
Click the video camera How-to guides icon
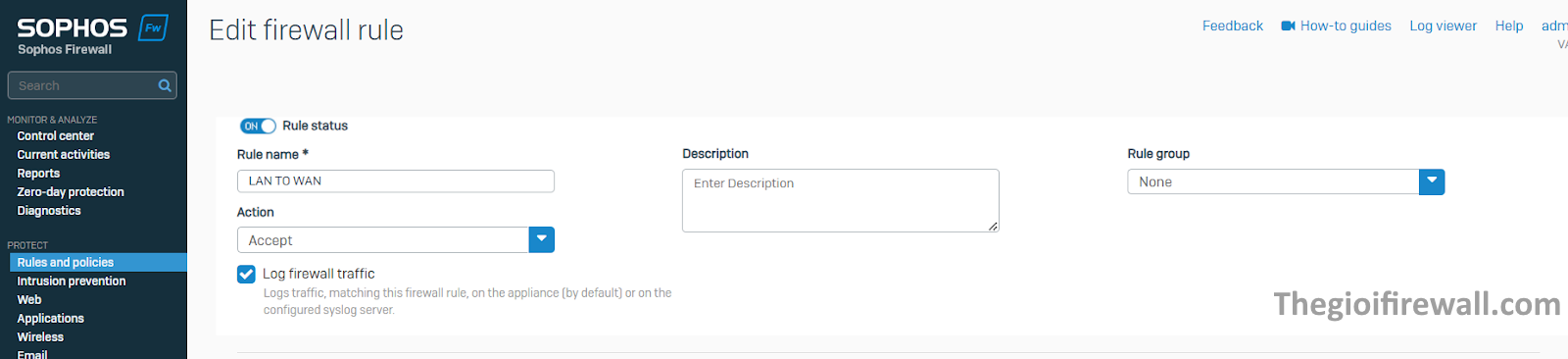(x=1288, y=26)
